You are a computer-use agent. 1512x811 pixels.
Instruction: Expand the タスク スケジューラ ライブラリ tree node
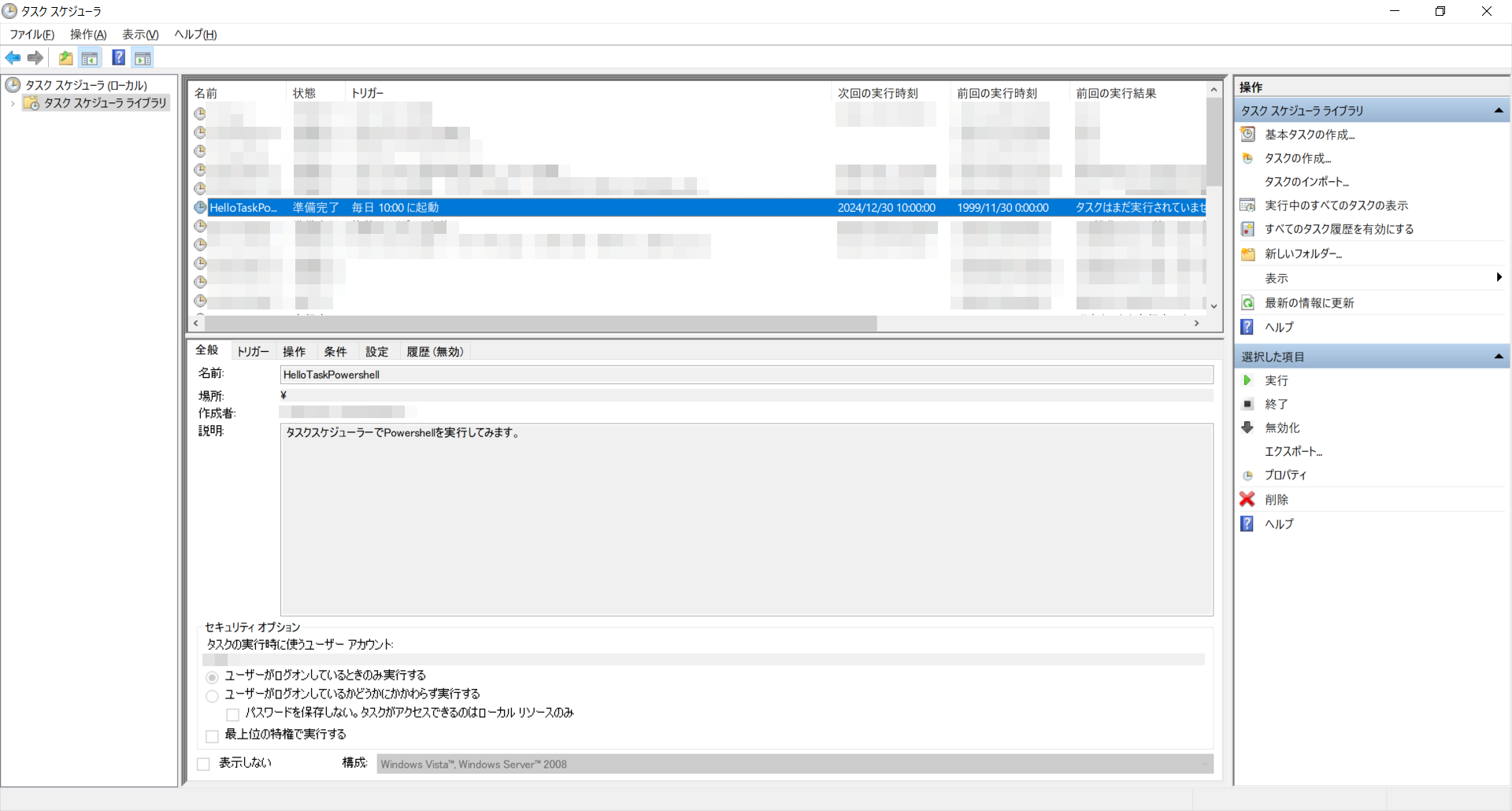coord(13,103)
